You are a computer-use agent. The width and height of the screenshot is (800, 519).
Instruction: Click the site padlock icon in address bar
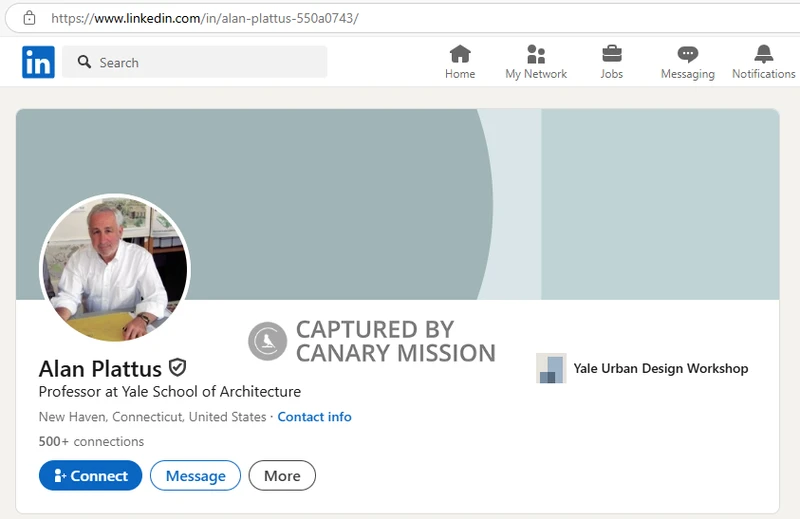pyautogui.click(x=30, y=18)
